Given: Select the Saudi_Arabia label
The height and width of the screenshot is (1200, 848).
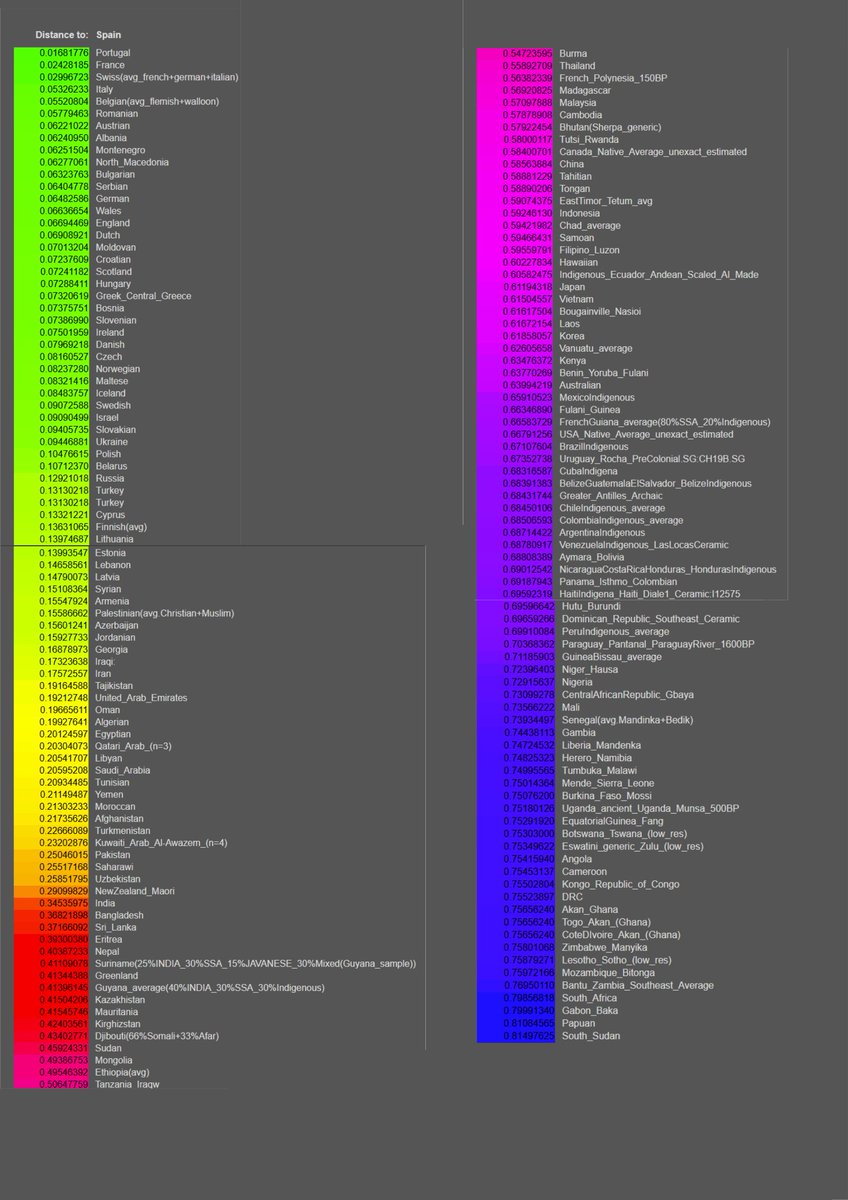Looking at the screenshot, I should 123,771.
